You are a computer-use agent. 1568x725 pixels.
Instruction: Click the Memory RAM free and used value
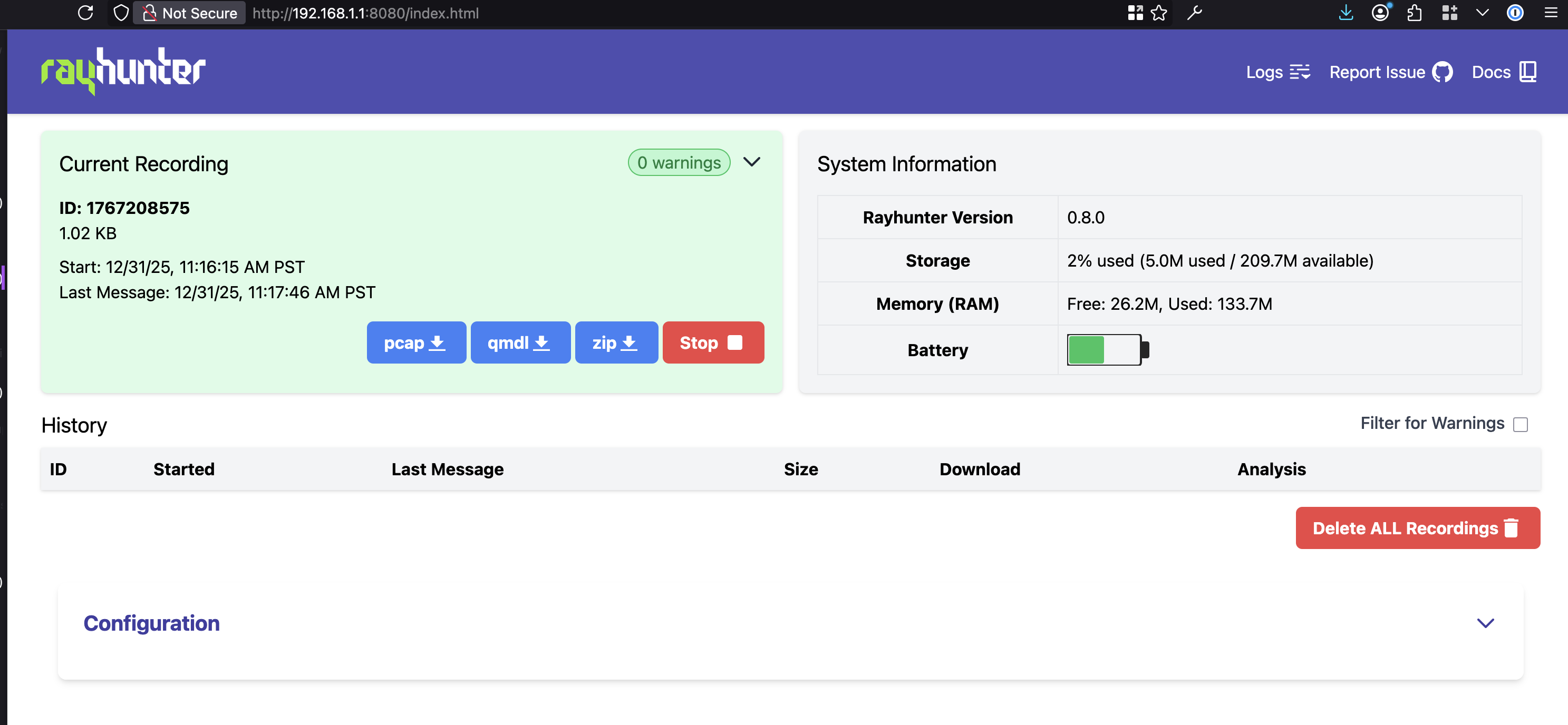click(x=1169, y=303)
